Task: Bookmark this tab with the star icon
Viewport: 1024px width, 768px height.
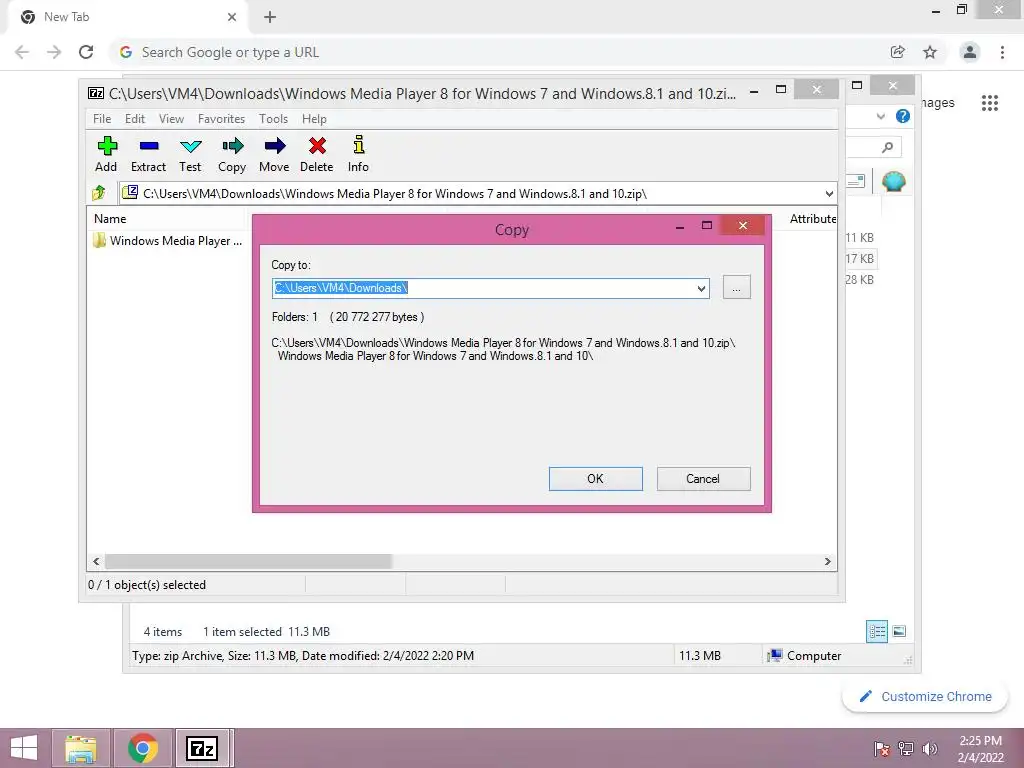Action: pos(930,52)
